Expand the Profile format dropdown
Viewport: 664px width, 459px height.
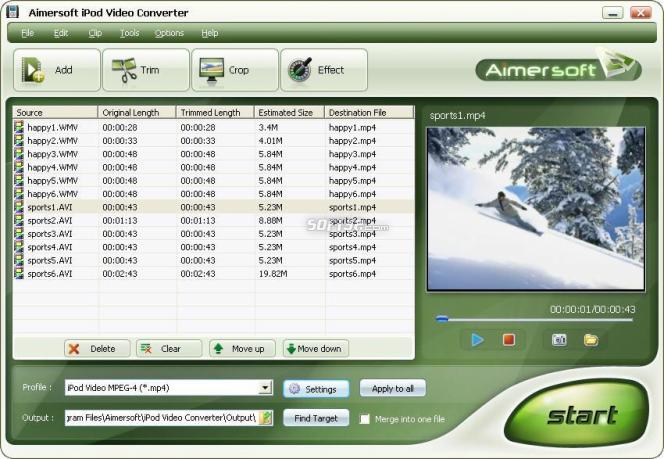[265, 387]
